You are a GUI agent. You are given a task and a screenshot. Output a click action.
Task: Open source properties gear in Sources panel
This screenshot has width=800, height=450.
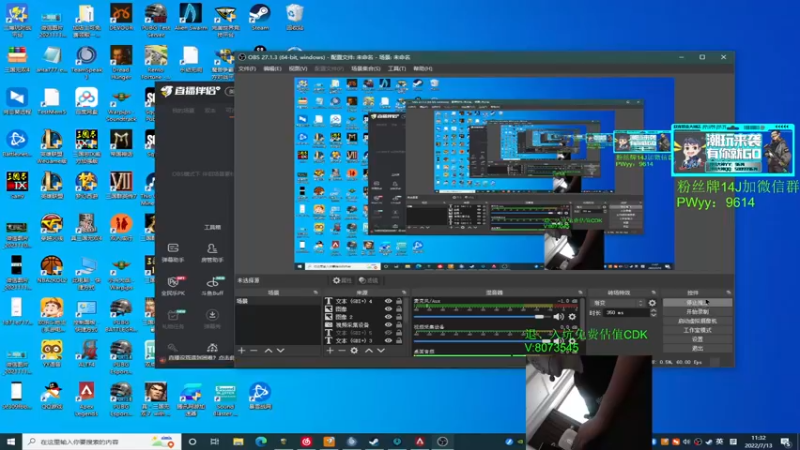[x=354, y=351]
